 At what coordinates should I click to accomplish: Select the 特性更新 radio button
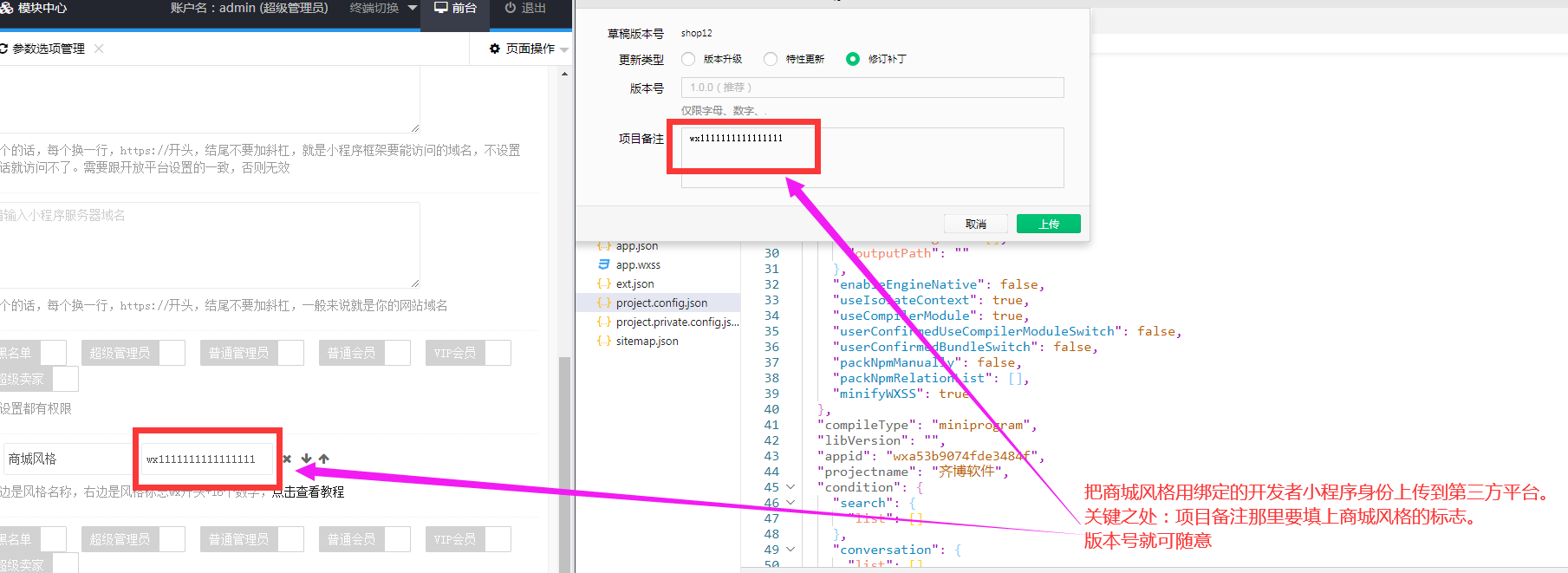771,59
